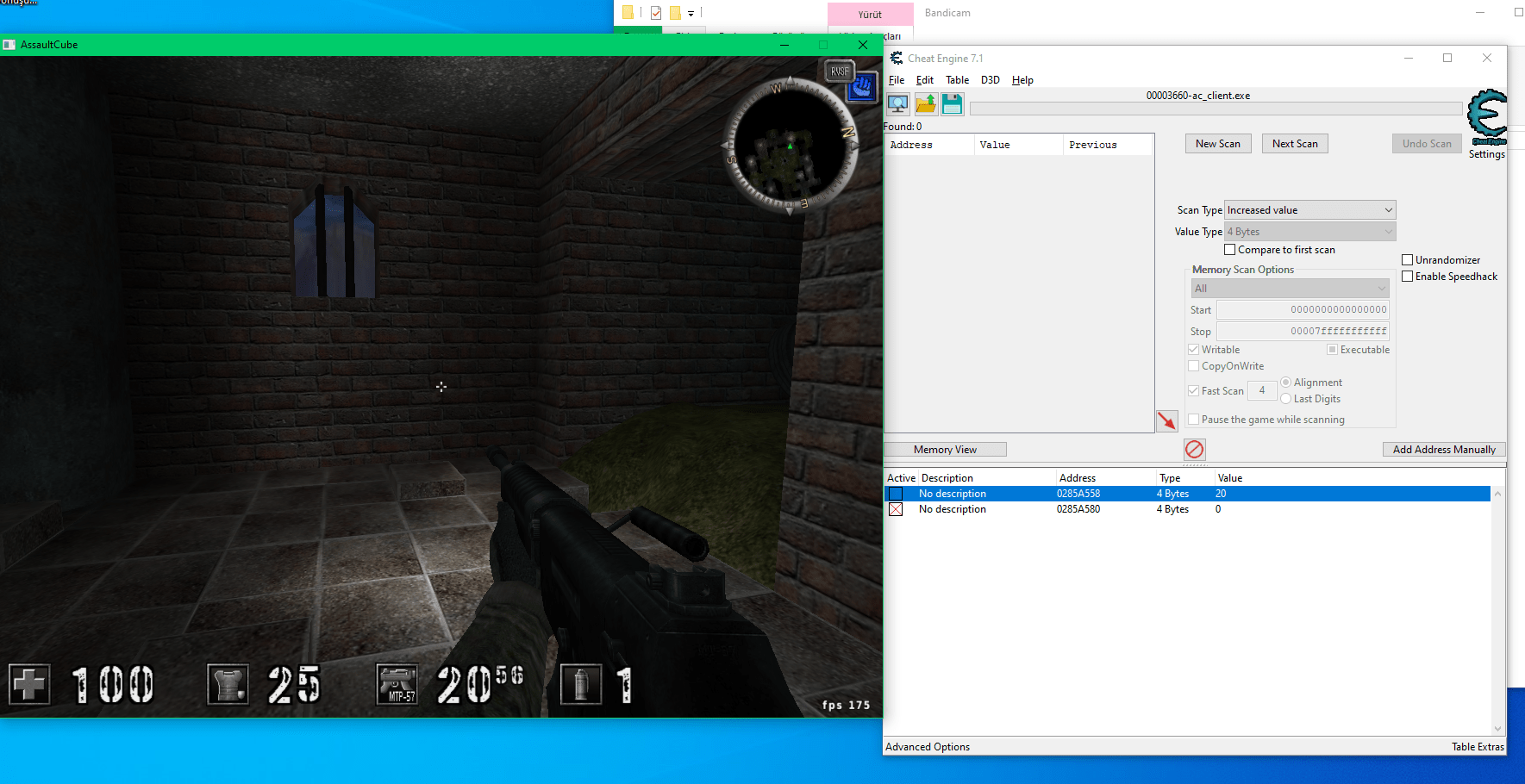1525x784 pixels.
Task: Open the Help menu
Action: click(x=1022, y=80)
